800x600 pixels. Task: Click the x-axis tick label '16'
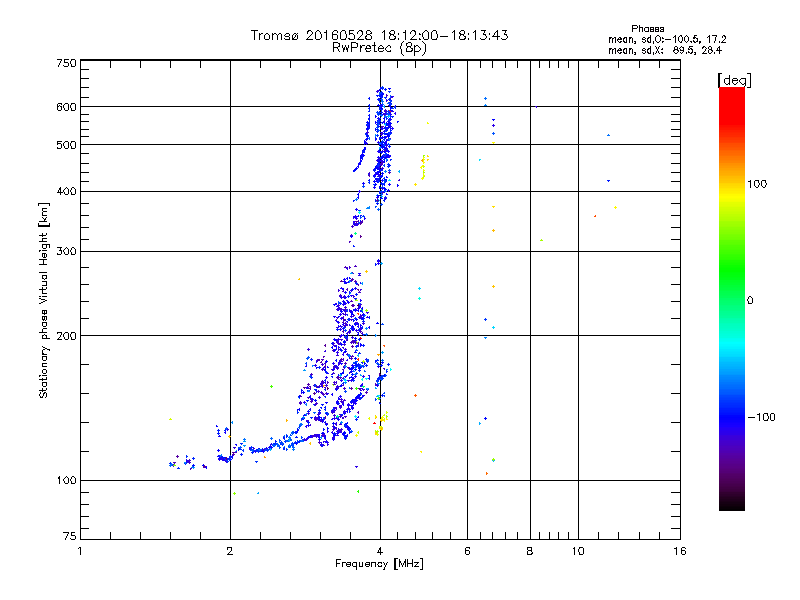point(680,551)
